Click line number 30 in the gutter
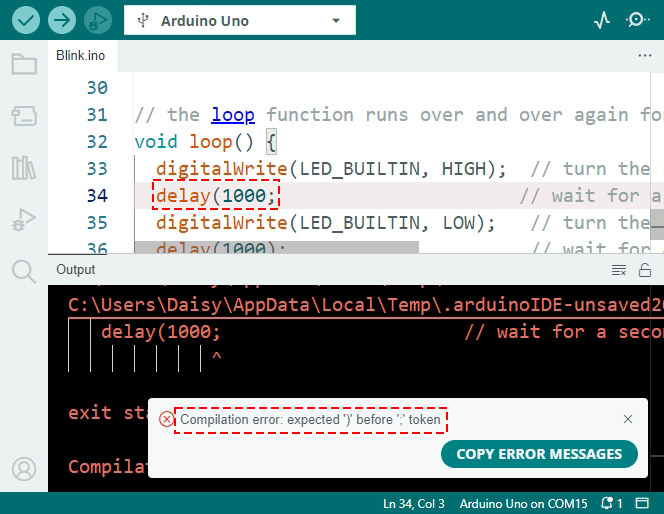The width and height of the screenshot is (664, 514). (97, 88)
